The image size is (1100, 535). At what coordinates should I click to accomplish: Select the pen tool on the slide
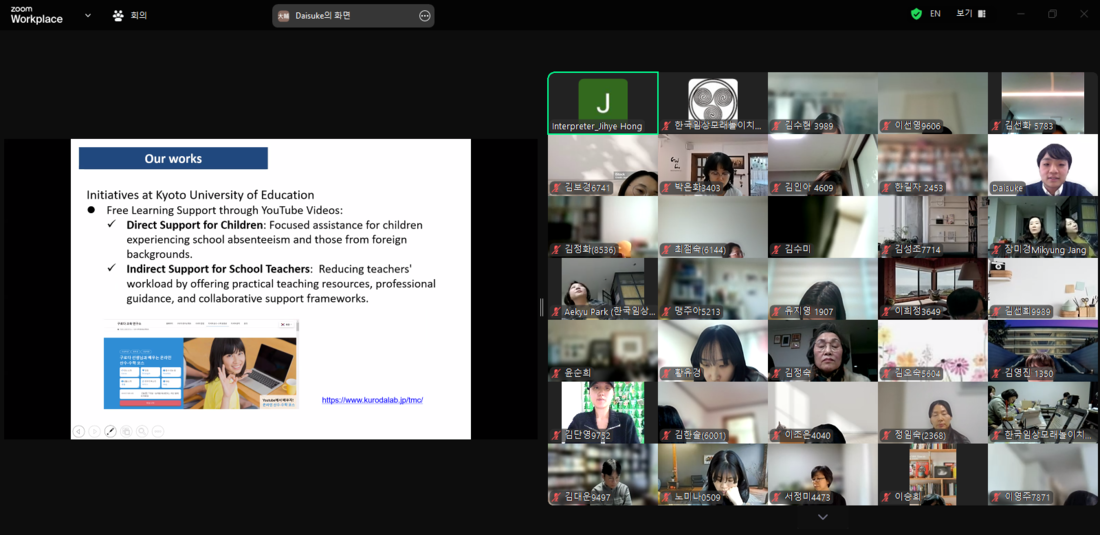pos(110,431)
